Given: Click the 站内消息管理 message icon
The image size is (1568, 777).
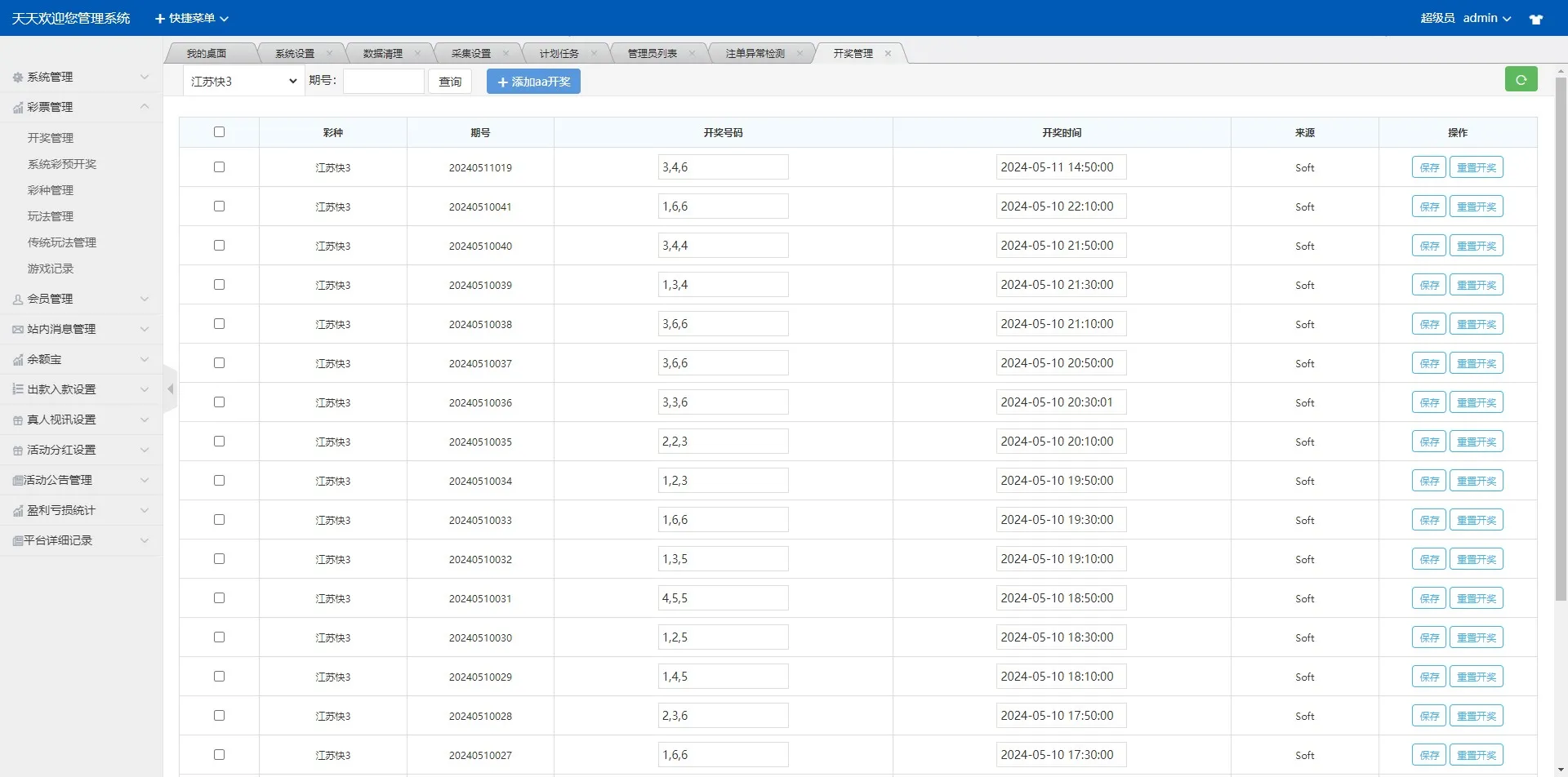Looking at the screenshot, I should [x=16, y=329].
